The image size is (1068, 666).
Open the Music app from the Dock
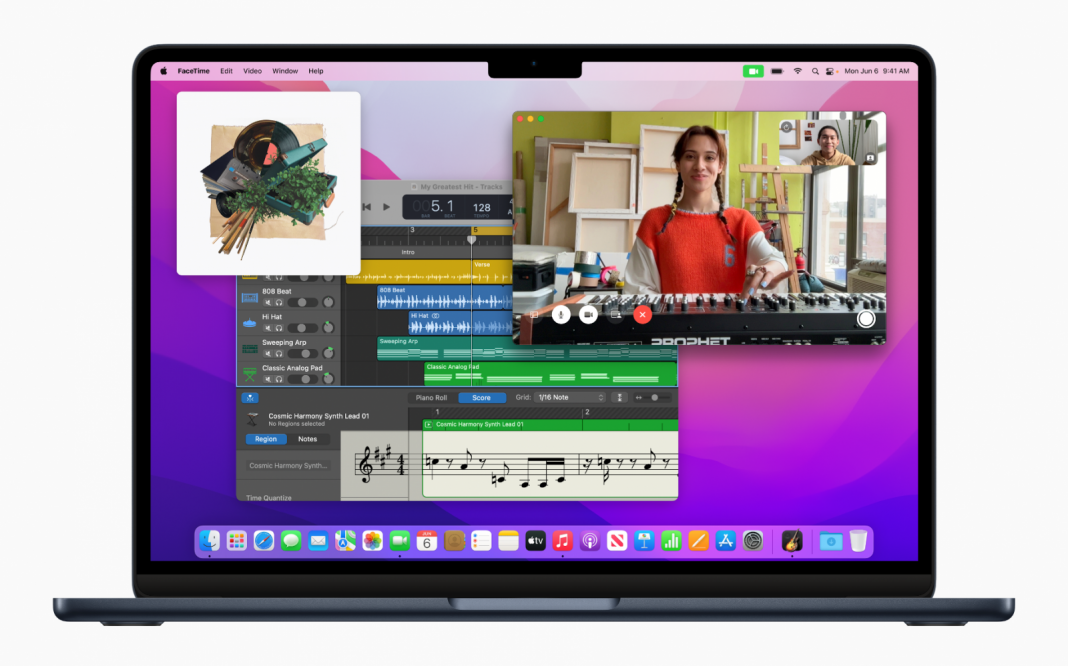560,541
